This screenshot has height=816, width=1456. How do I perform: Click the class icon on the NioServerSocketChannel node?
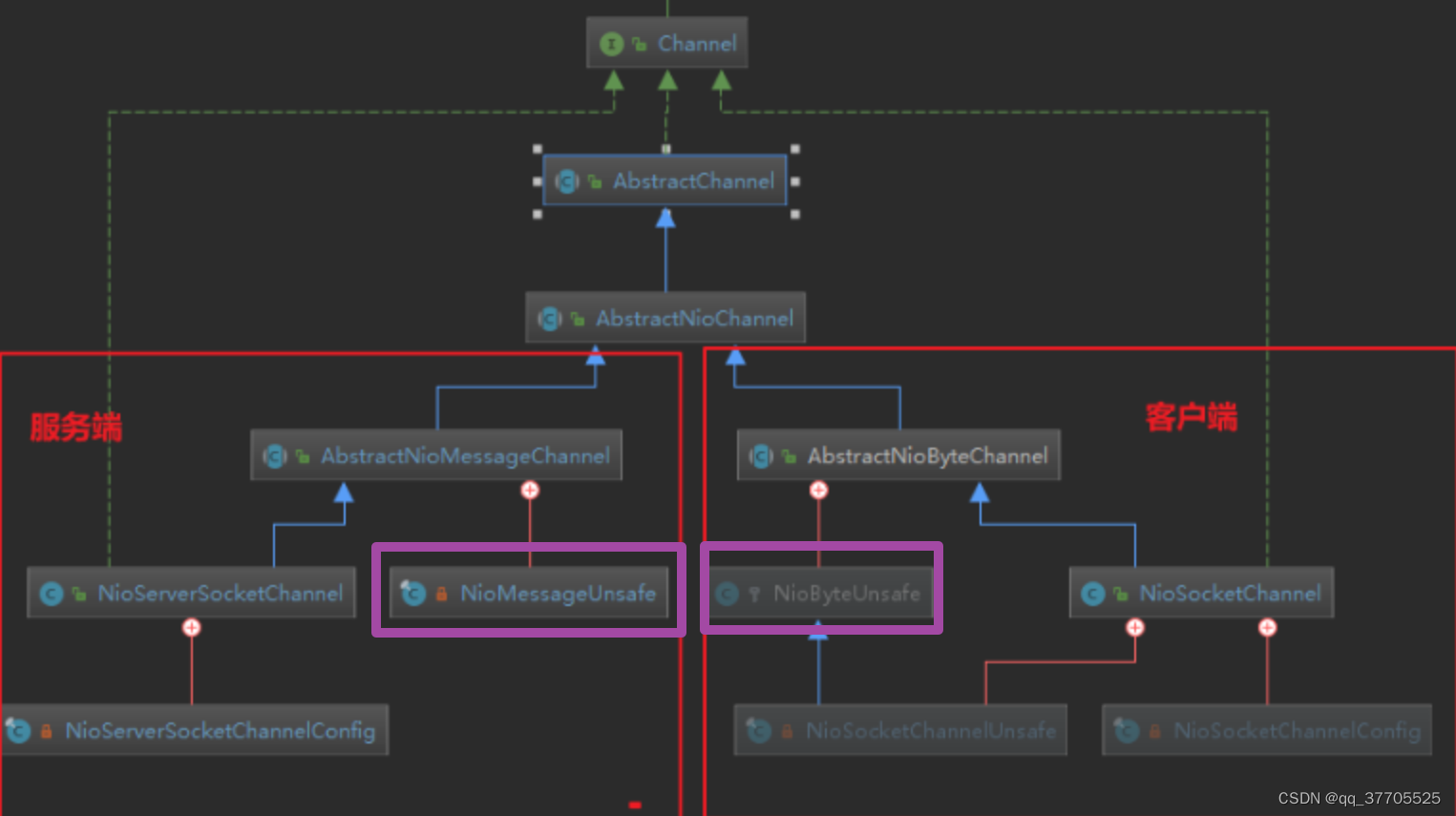tap(52, 594)
